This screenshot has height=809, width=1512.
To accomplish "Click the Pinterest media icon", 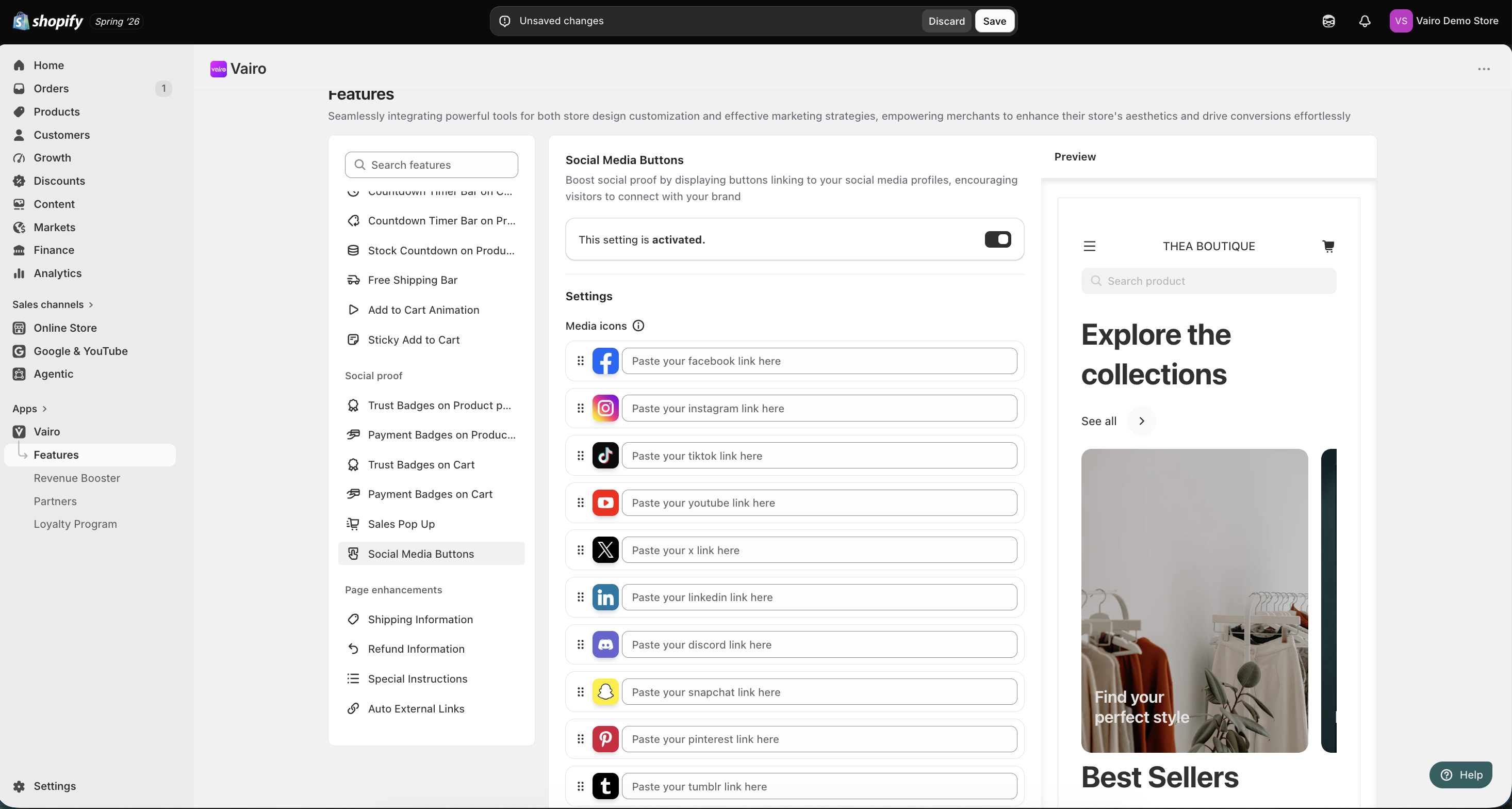I will [x=605, y=739].
